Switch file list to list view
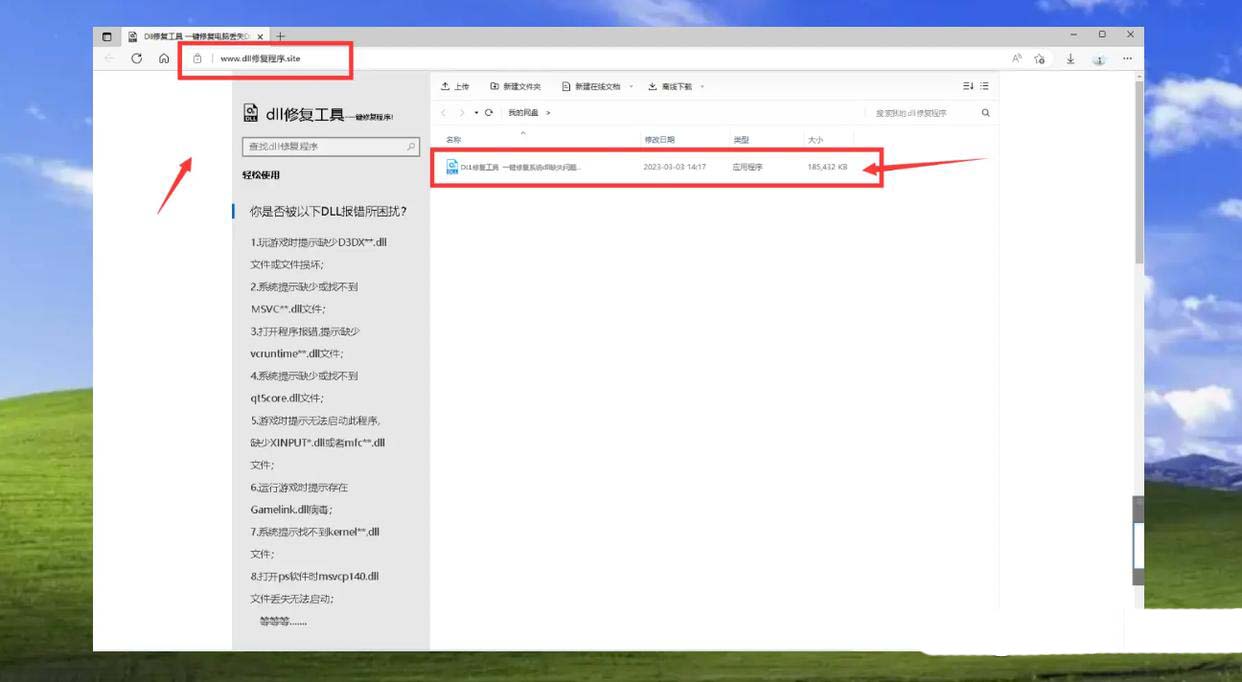Screen dimensions: 1242x682 [x=982, y=86]
